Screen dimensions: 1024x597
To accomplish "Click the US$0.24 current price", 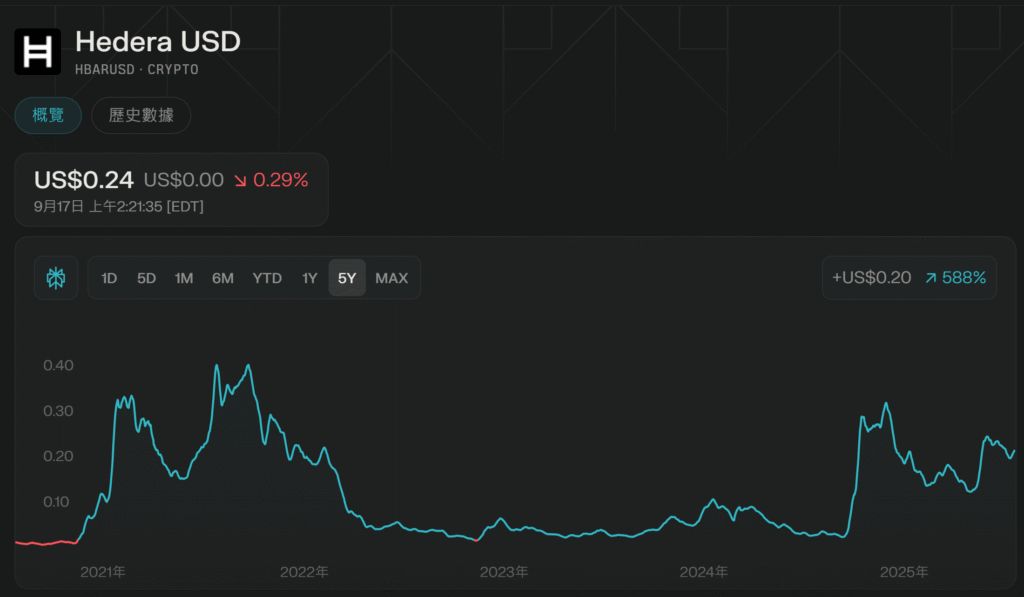I will pos(84,180).
